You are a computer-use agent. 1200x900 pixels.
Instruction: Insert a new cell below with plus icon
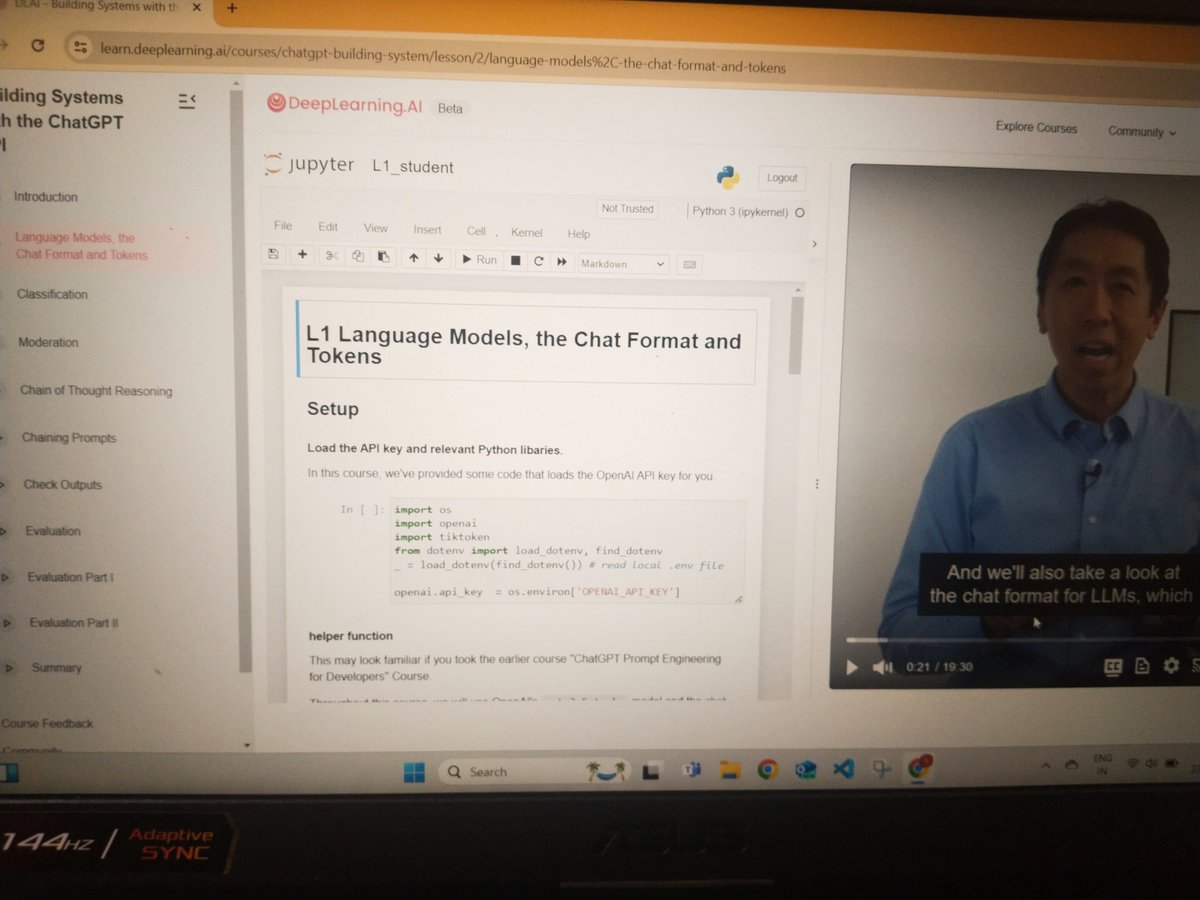(x=302, y=256)
